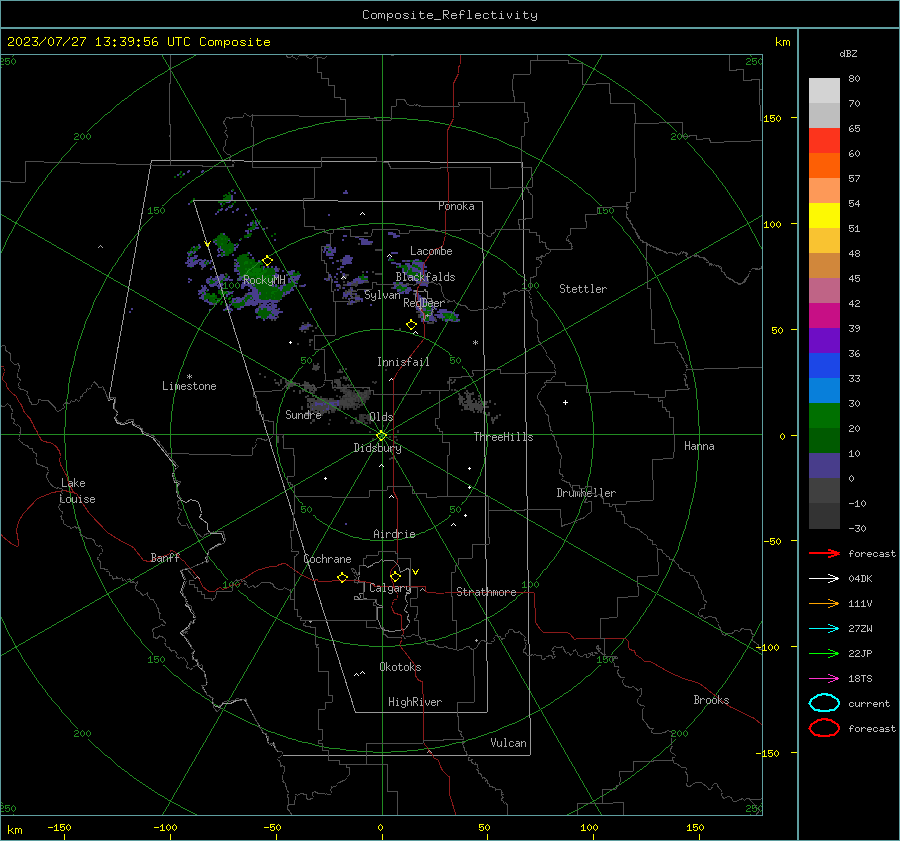Click the Ponoka label
Viewport: 900px width, 841px height.
pos(456,206)
